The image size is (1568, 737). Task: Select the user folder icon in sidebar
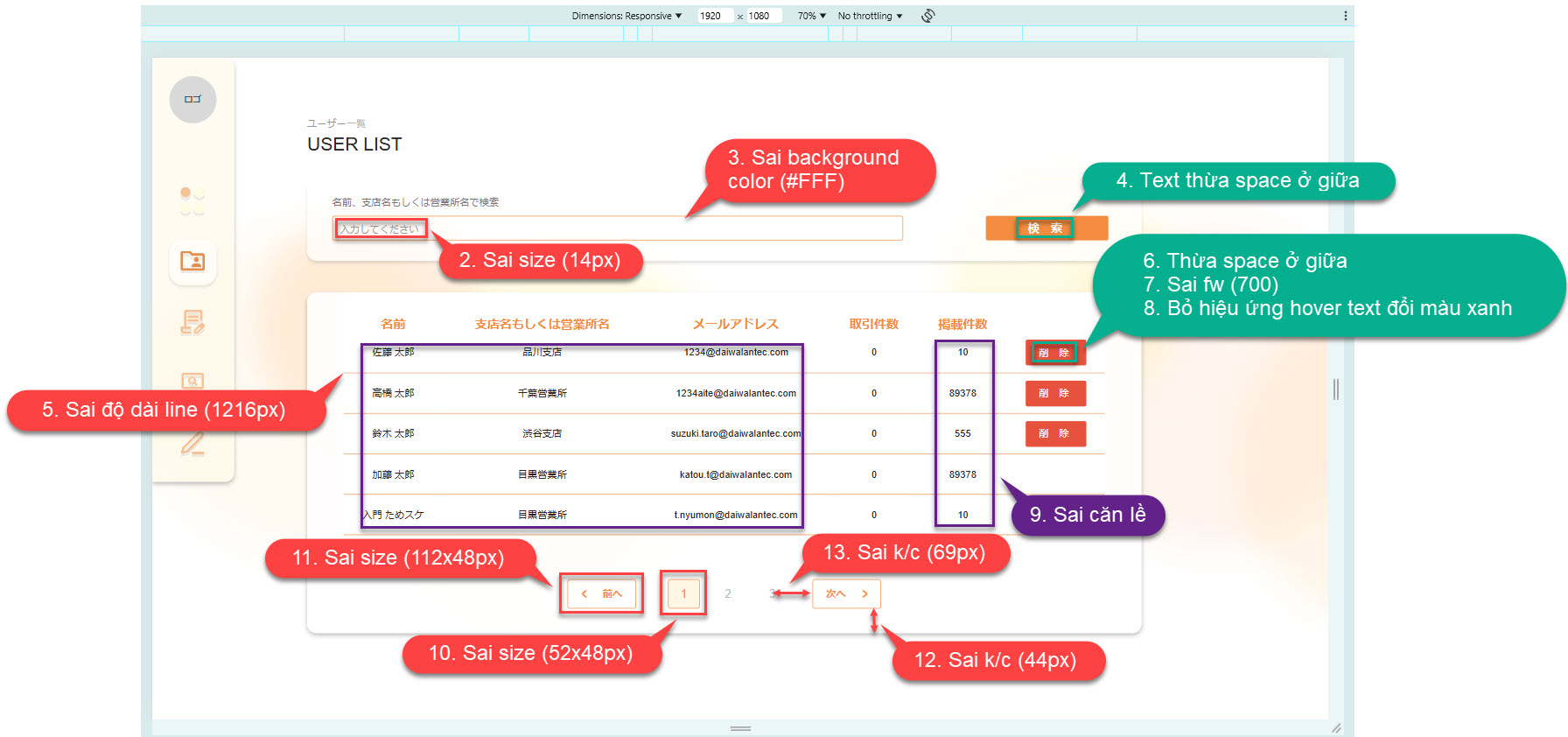point(192,262)
